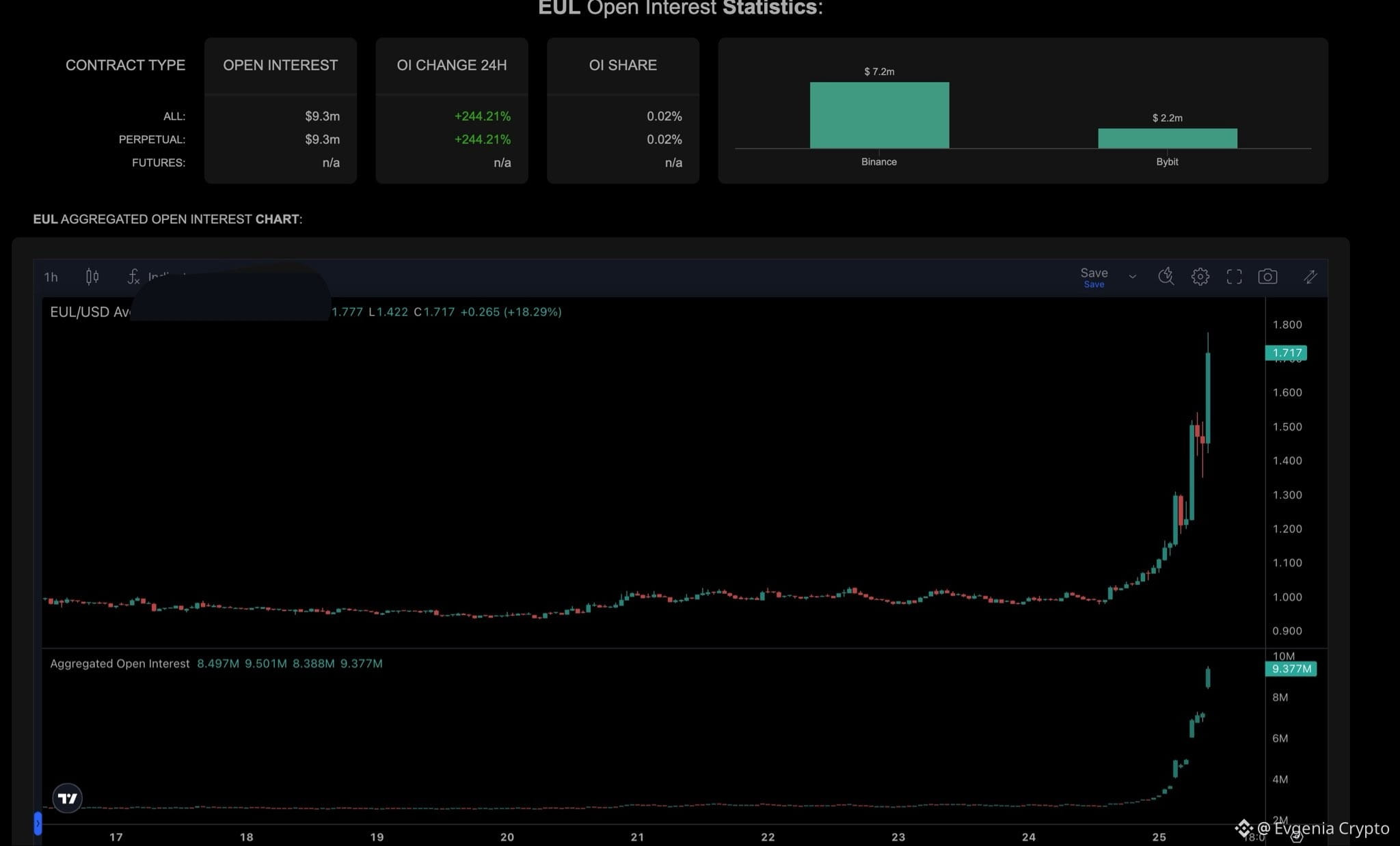Click the 9.377M open interest axis label
This screenshot has width=1400, height=846.
tap(1291, 668)
